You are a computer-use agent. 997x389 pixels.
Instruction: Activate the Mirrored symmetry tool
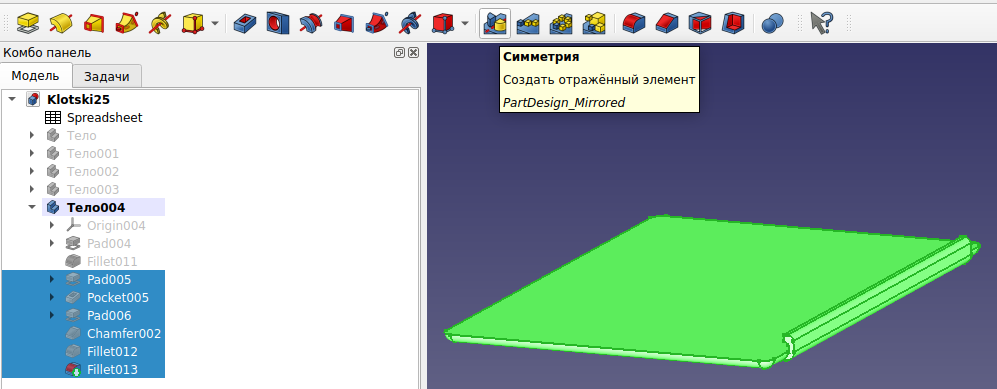(495, 24)
